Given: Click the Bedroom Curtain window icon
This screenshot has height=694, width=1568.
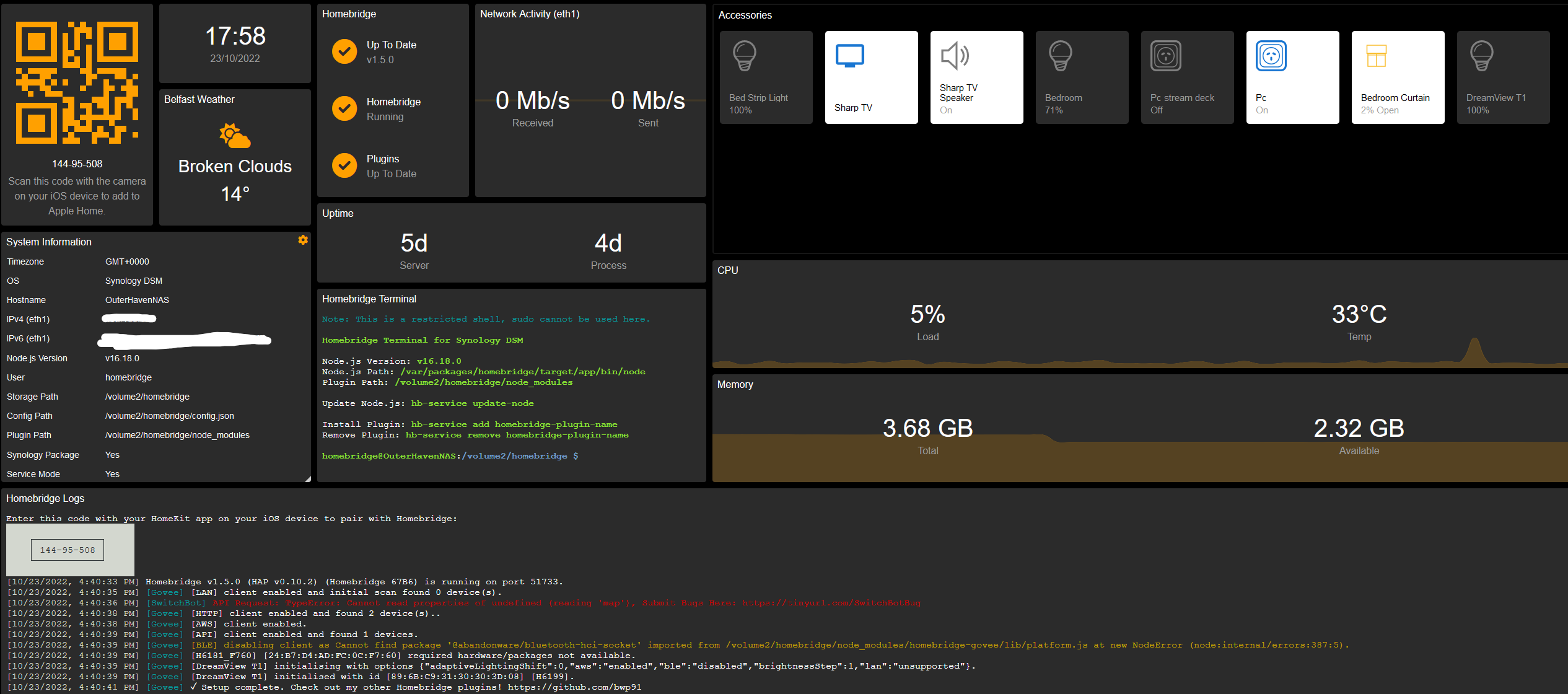Looking at the screenshot, I should (x=1377, y=56).
